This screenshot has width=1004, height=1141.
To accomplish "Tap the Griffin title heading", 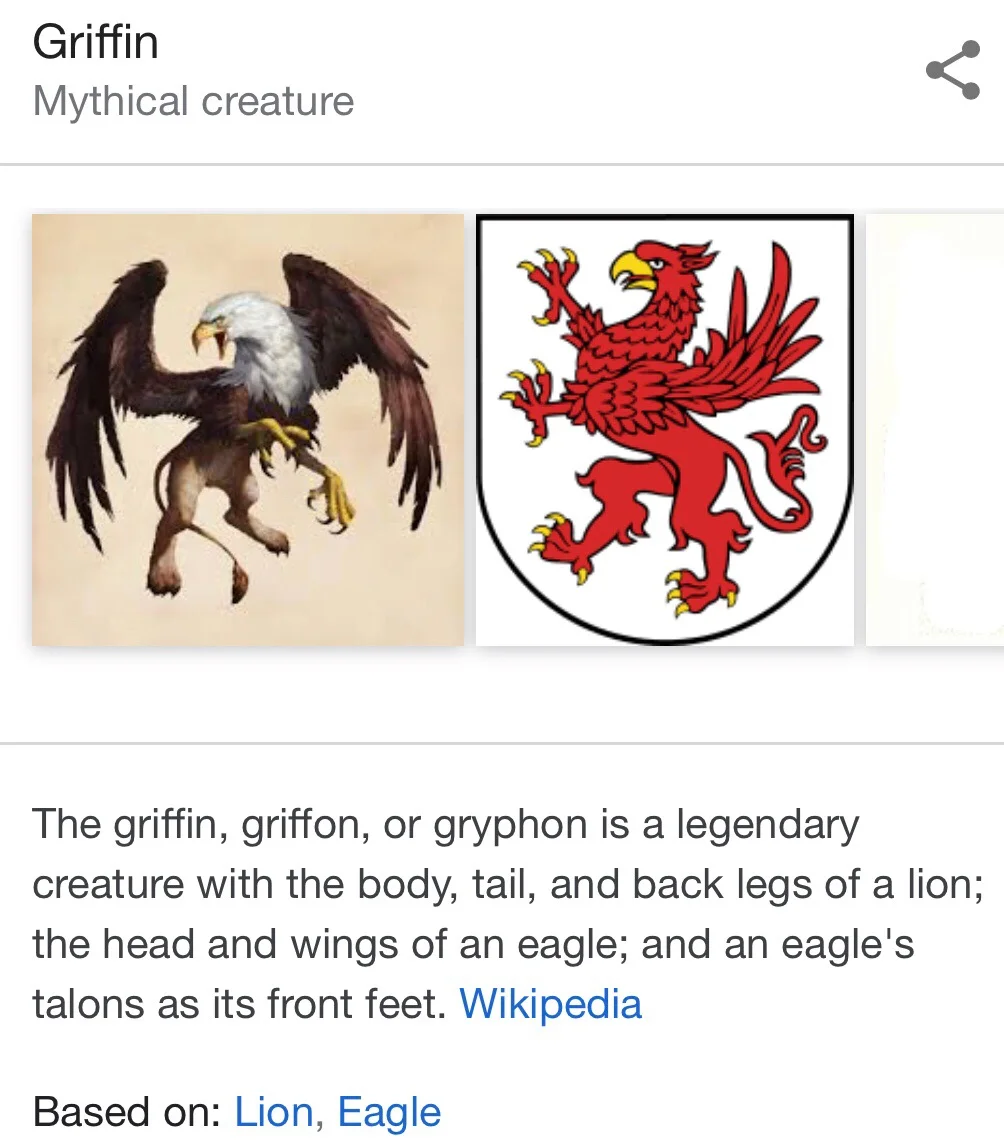I will point(95,41).
